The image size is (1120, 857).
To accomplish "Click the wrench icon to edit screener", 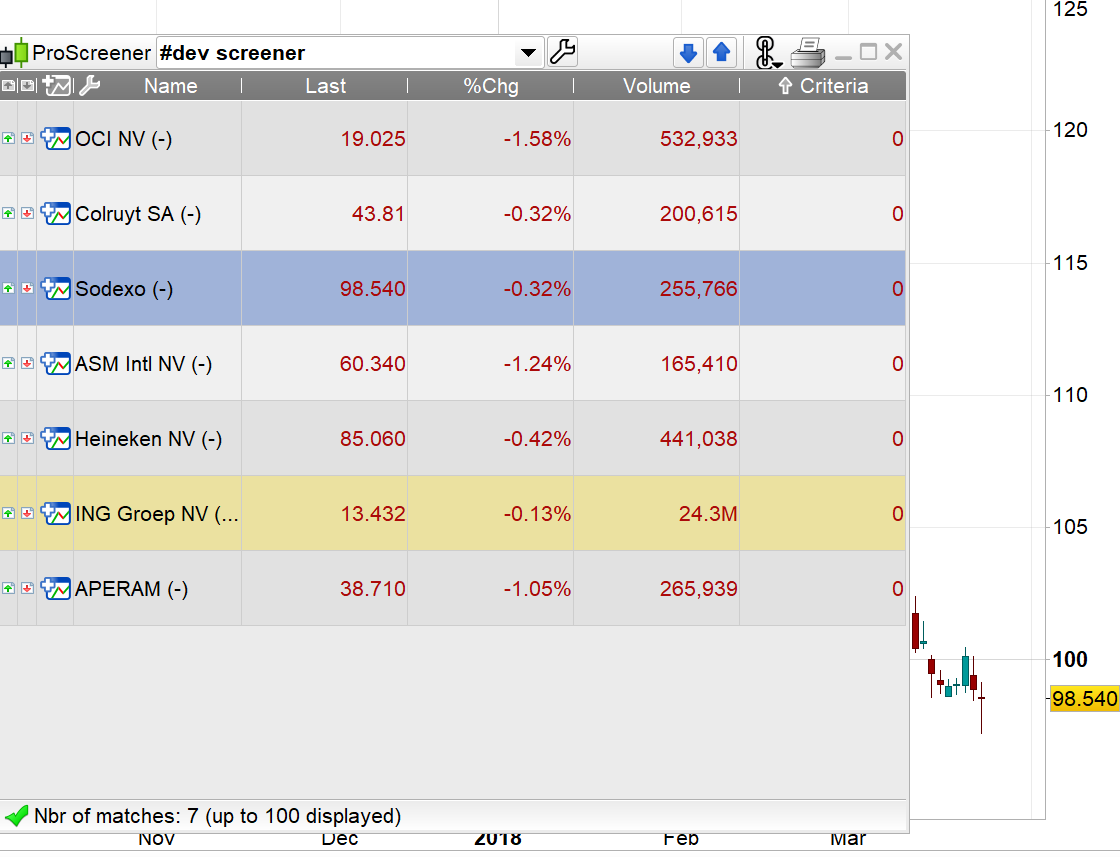I will pos(563,52).
